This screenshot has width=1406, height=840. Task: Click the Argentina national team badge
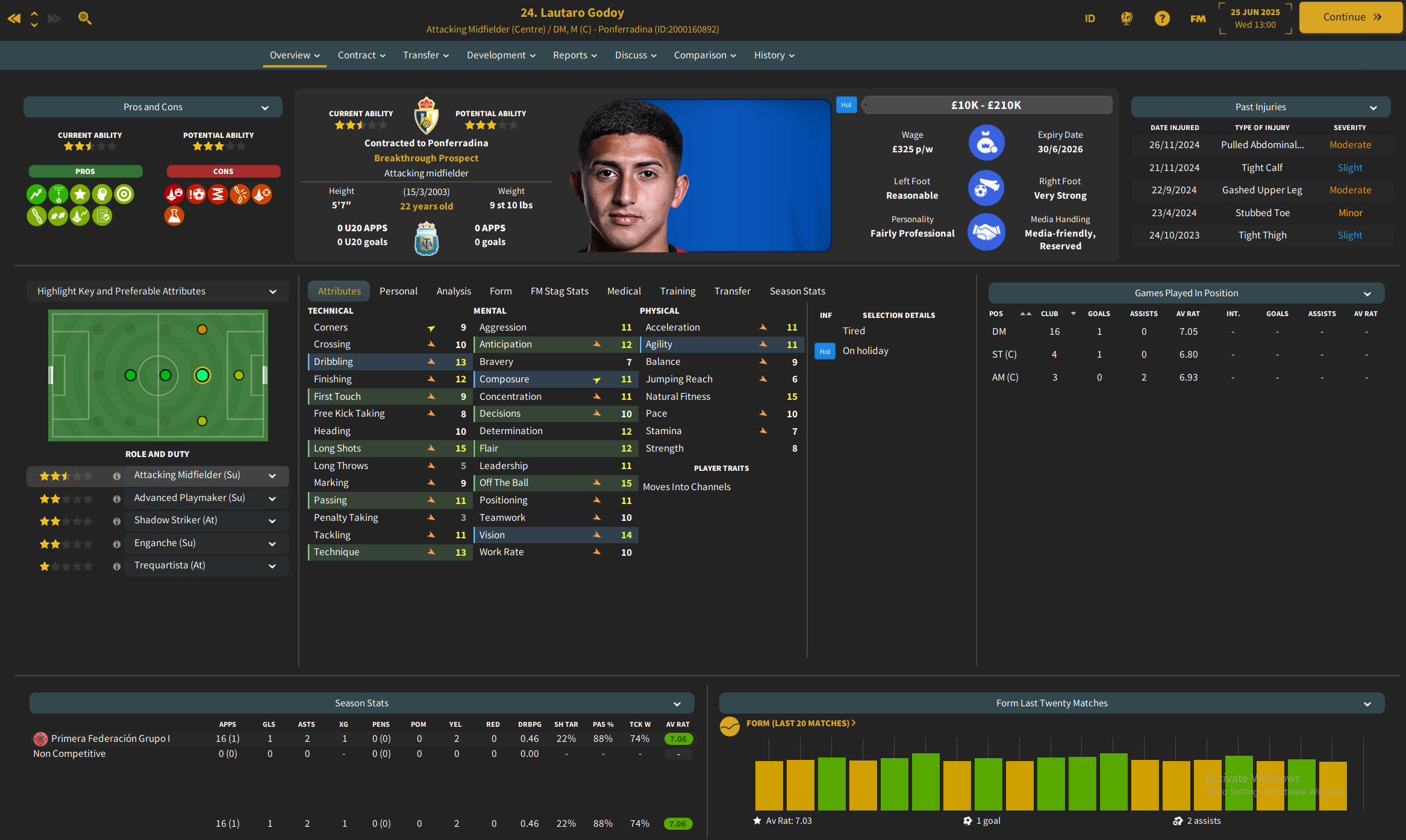(426, 238)
